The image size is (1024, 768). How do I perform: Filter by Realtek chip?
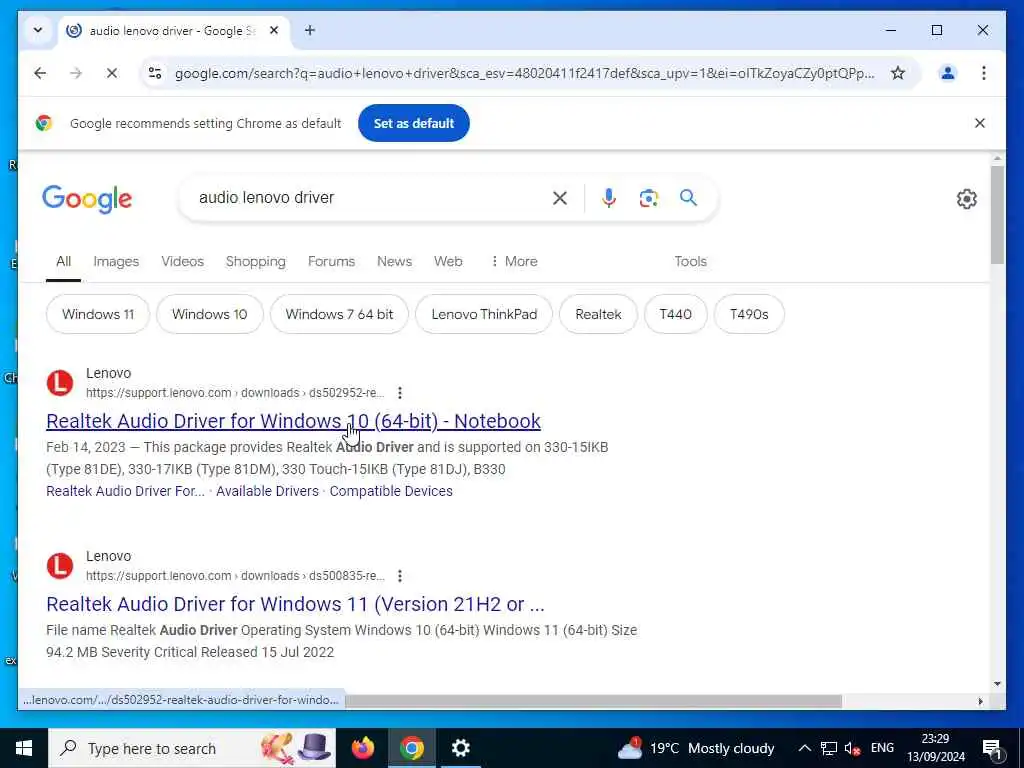tap(598, 314)
